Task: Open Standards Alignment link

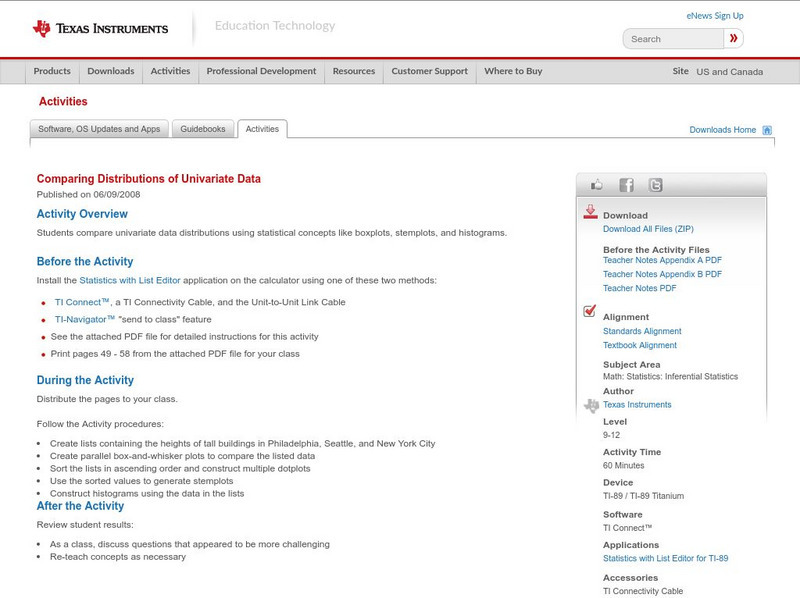Action: pyautogui.click(x=642, y=331)
